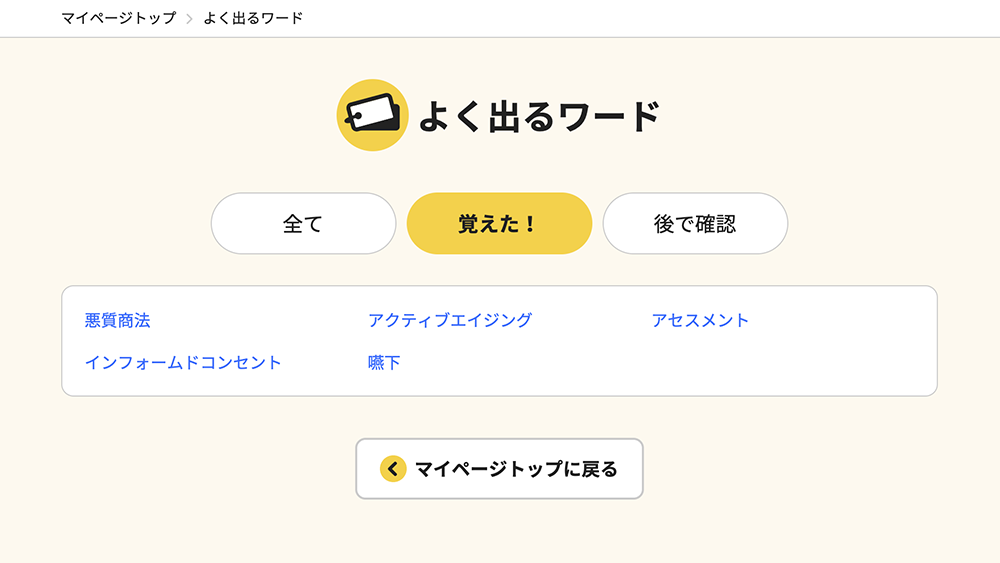Image resolution: width=1000 pixels, height=563 pixels.
Task: View the インフォームドコンセント entry
Action: point(183,362)
